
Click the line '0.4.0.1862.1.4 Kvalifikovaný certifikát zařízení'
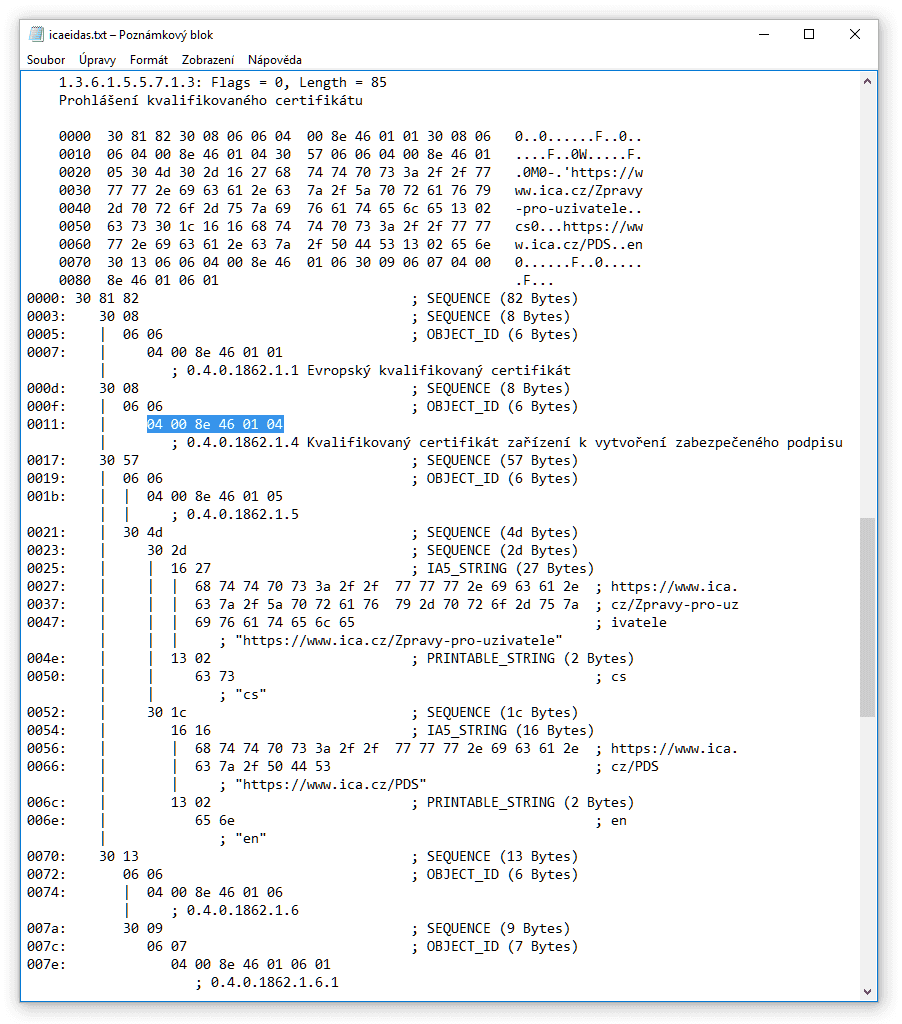pos(507,443)
